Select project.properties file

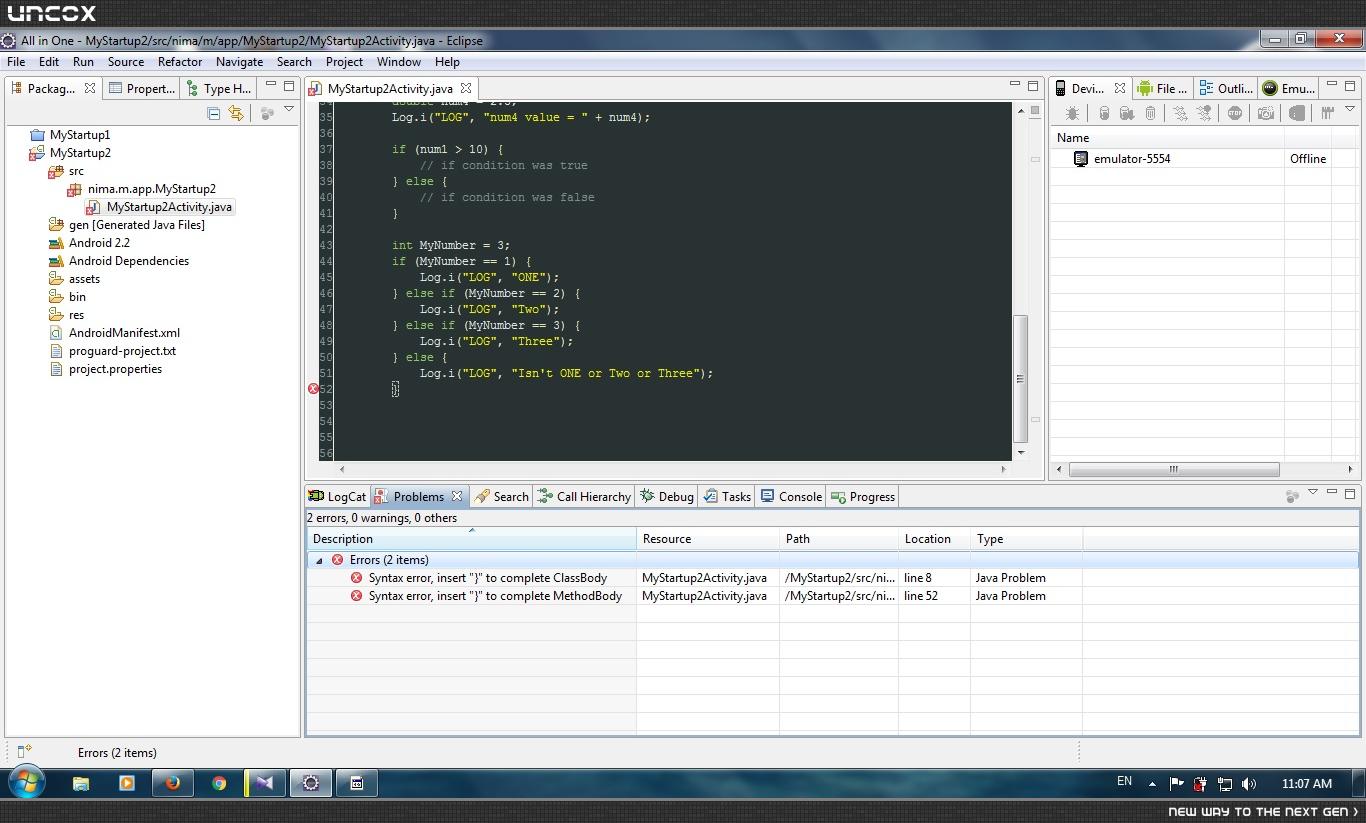point(115,369)
